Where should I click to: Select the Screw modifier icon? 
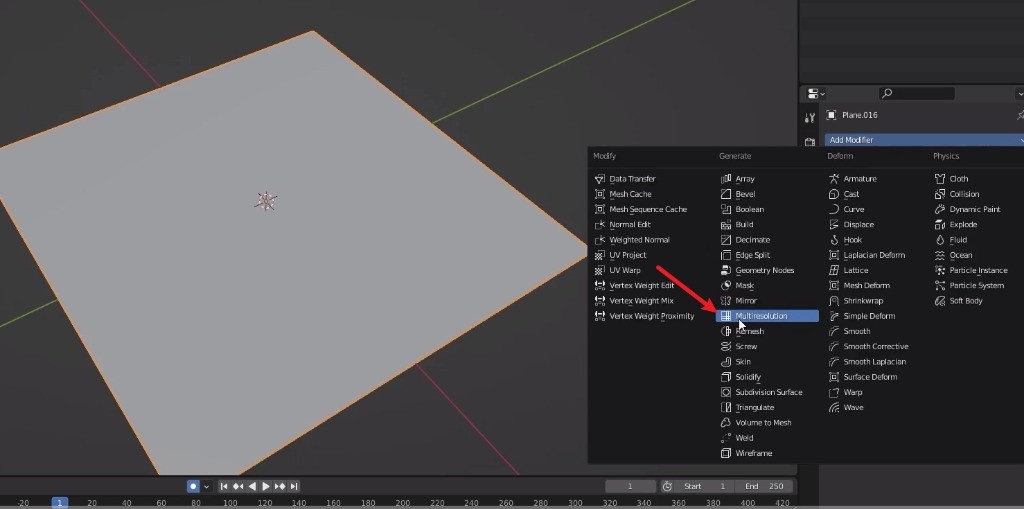(x=726, y=346)
